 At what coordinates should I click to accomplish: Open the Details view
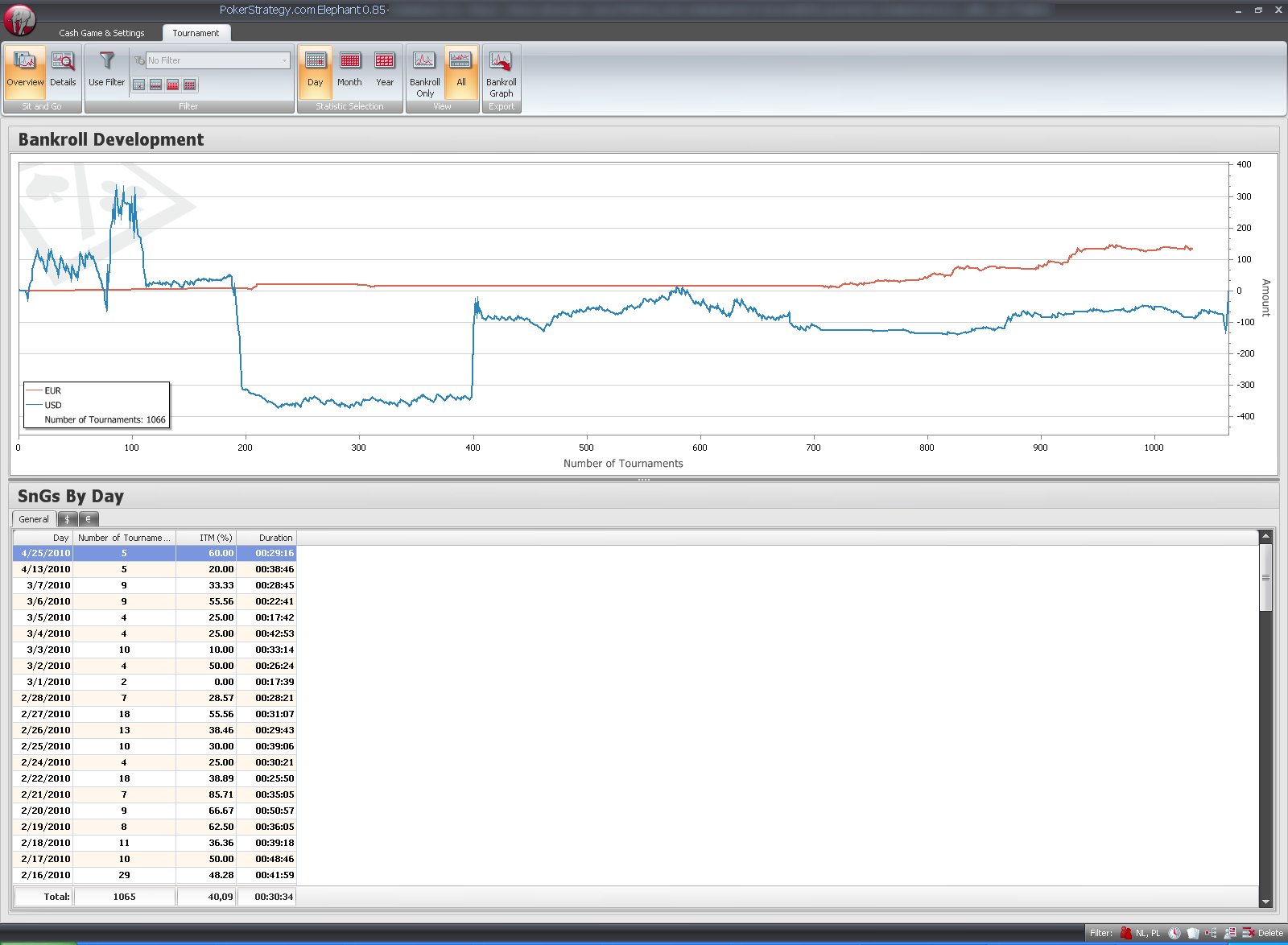click(63, 72)
